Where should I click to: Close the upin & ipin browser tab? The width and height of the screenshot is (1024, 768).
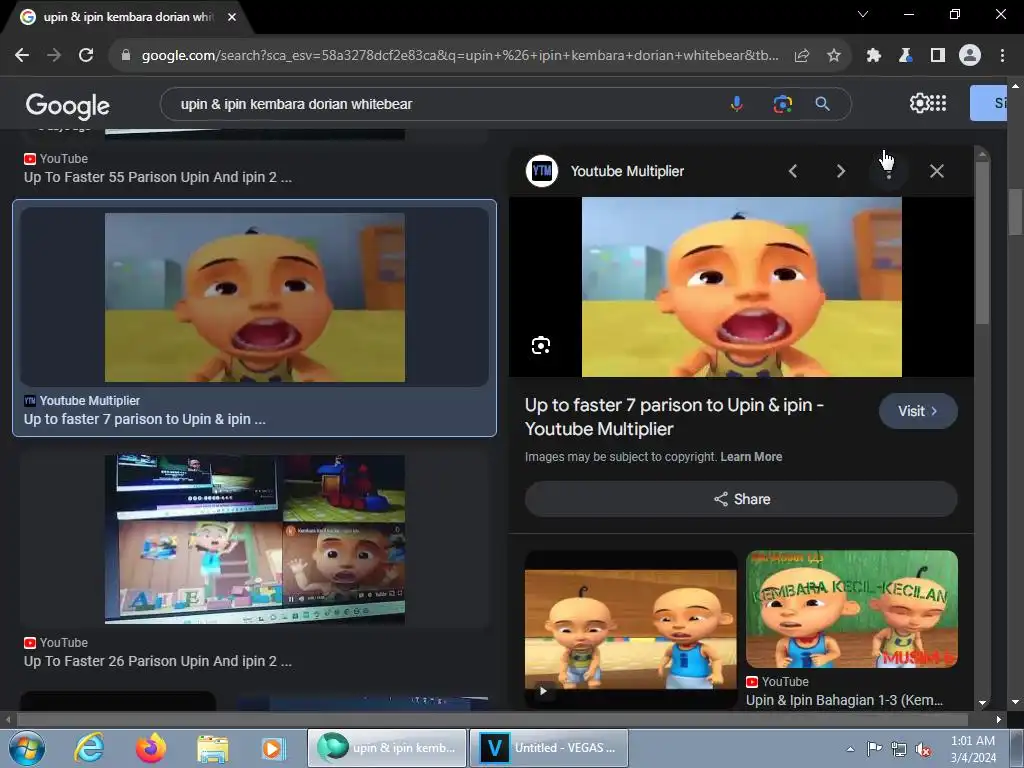(232, 17)
